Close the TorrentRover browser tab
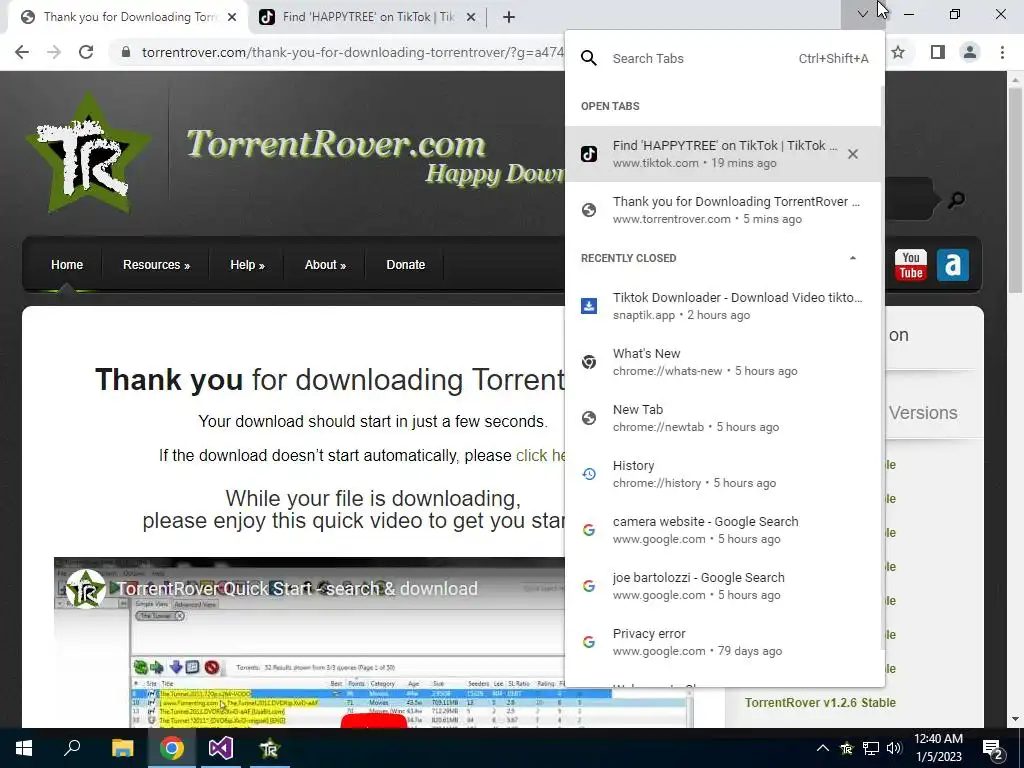The height and width of the screenshot is (768, 1024). (232, 18)
